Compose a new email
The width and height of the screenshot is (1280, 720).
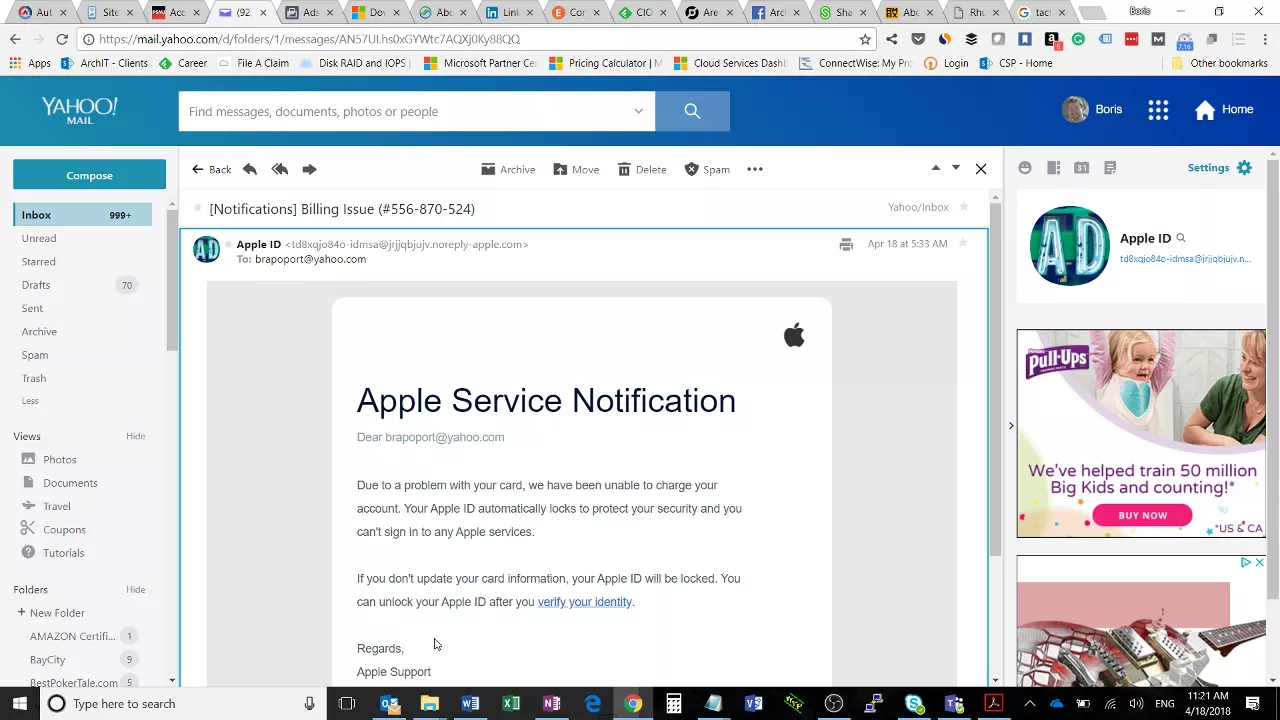(89, 175)
